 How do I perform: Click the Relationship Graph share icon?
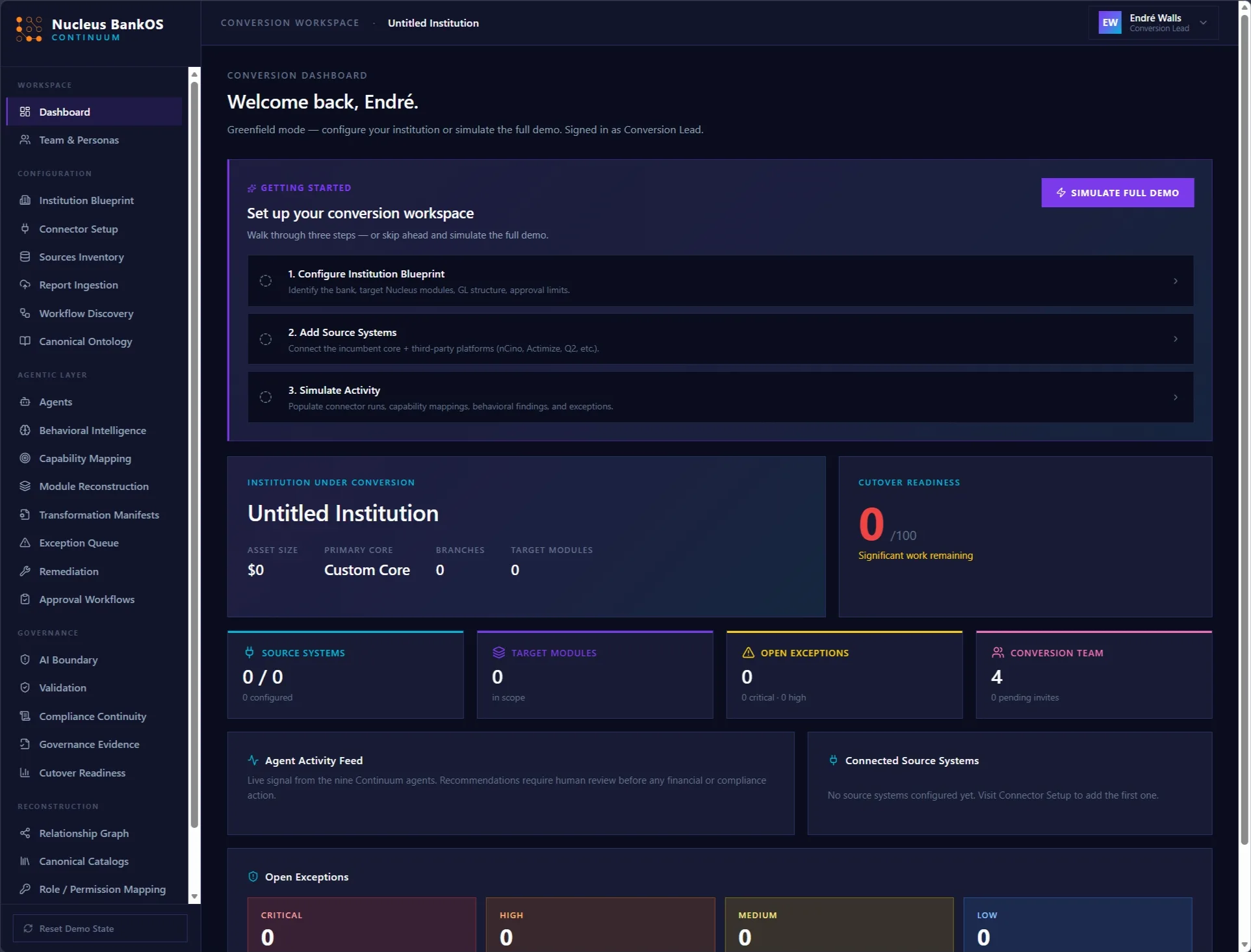pos(25,833)
